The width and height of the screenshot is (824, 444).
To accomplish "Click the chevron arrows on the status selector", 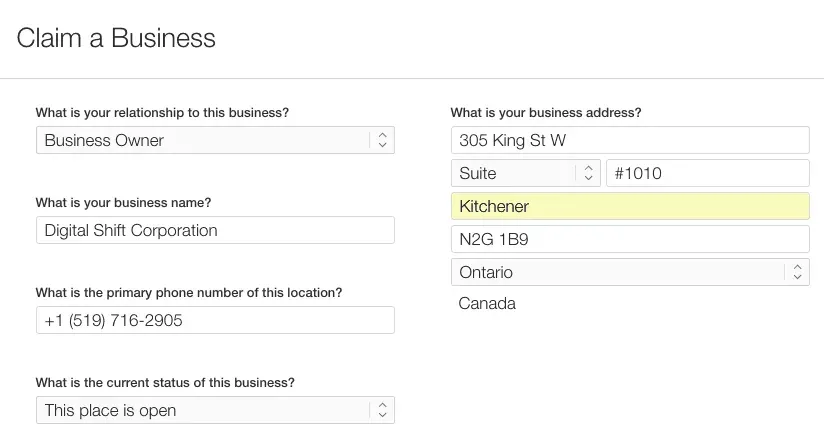I will (382, 410).
